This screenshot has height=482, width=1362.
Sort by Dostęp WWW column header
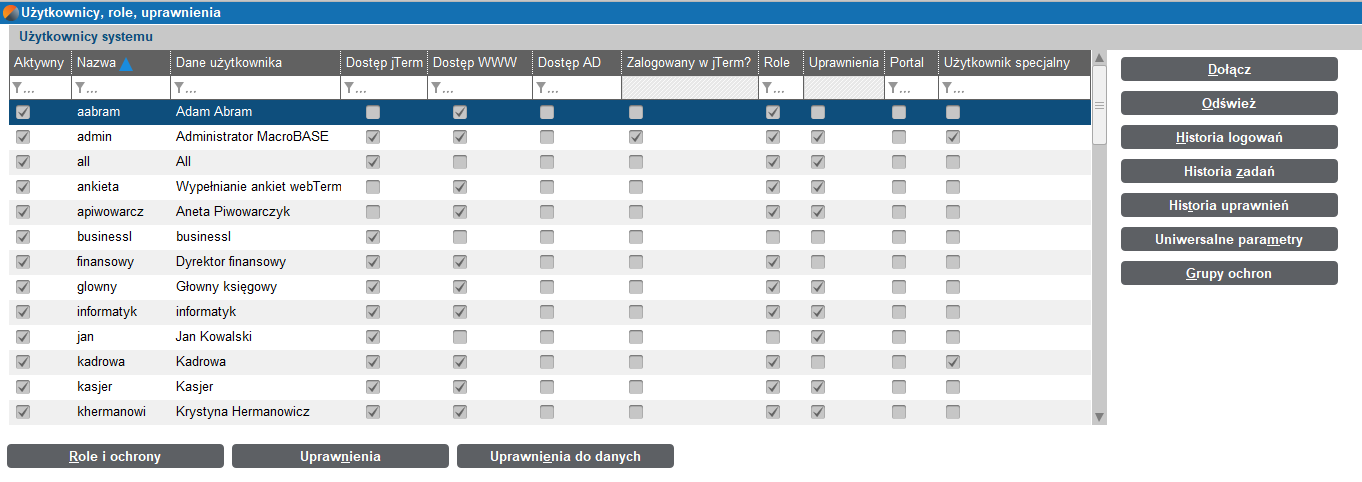(x=474, y=63)
